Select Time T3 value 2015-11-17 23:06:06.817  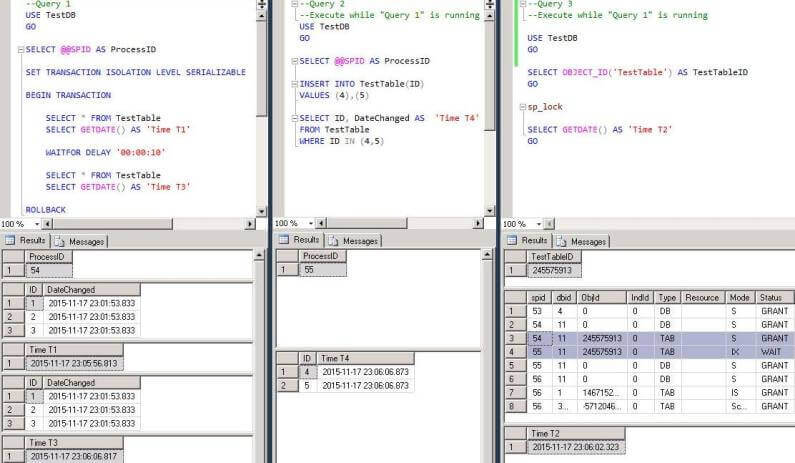point(74,456)
